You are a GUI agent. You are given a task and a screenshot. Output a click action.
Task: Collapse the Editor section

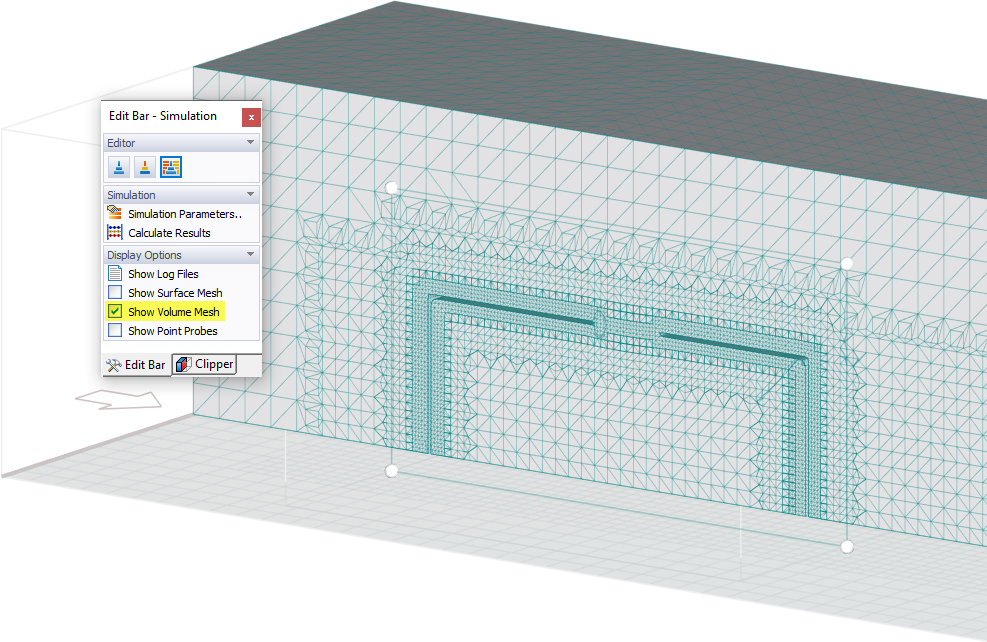[250, 142]
